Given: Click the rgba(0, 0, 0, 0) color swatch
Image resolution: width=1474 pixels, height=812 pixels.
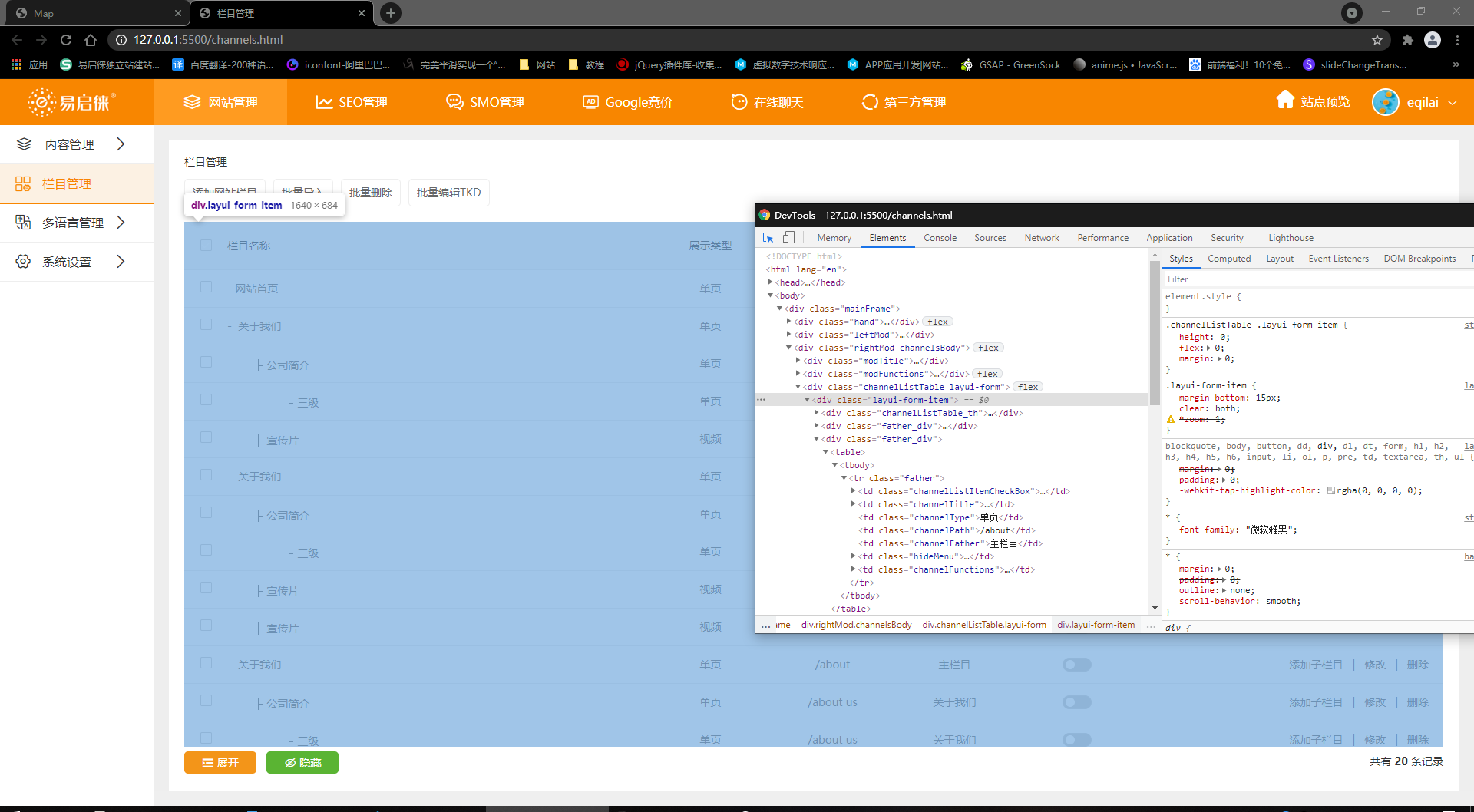Looking at the screenshot, I should pos(1331,491).
